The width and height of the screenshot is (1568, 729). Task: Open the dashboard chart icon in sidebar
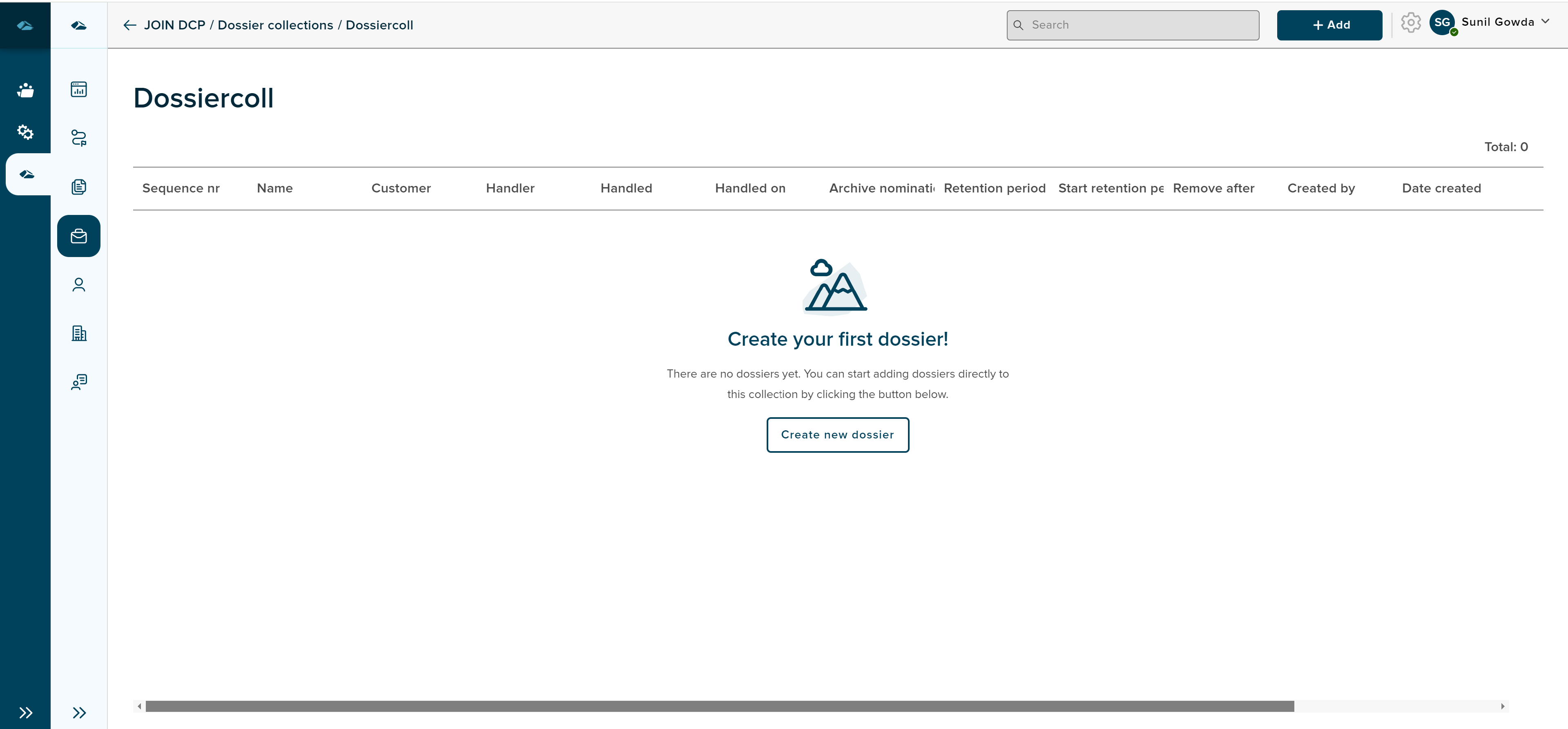(78, 89)
